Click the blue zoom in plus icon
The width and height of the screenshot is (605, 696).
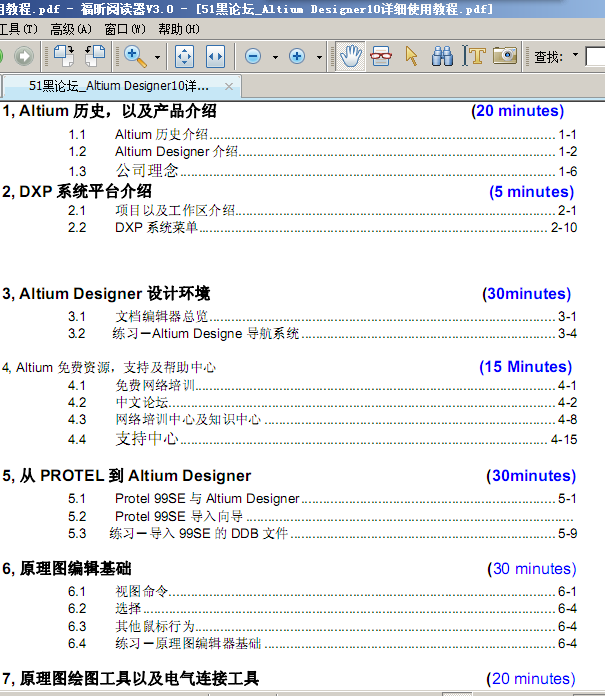tap(297, 56)
